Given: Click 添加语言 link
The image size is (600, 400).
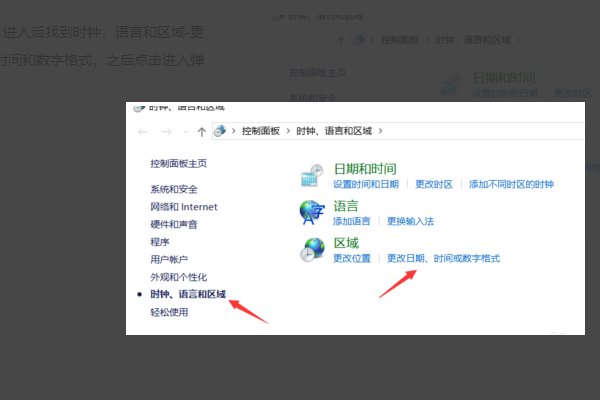Looking at the screenshot, I should click(x=351, y=221).
